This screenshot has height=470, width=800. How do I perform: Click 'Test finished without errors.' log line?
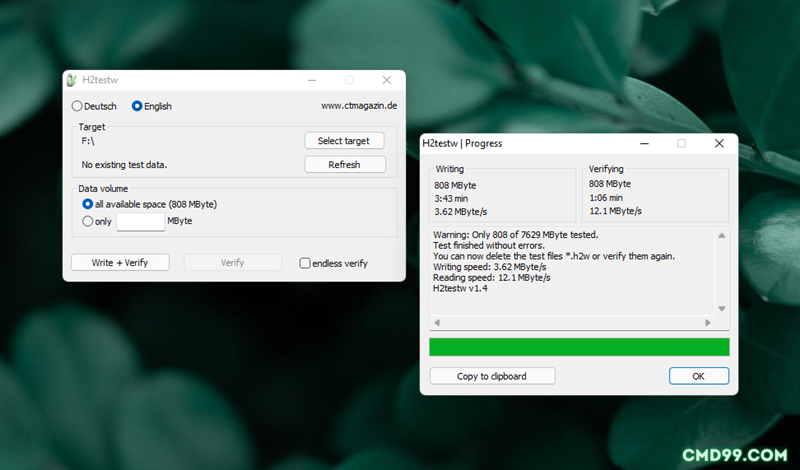point(489,245)
